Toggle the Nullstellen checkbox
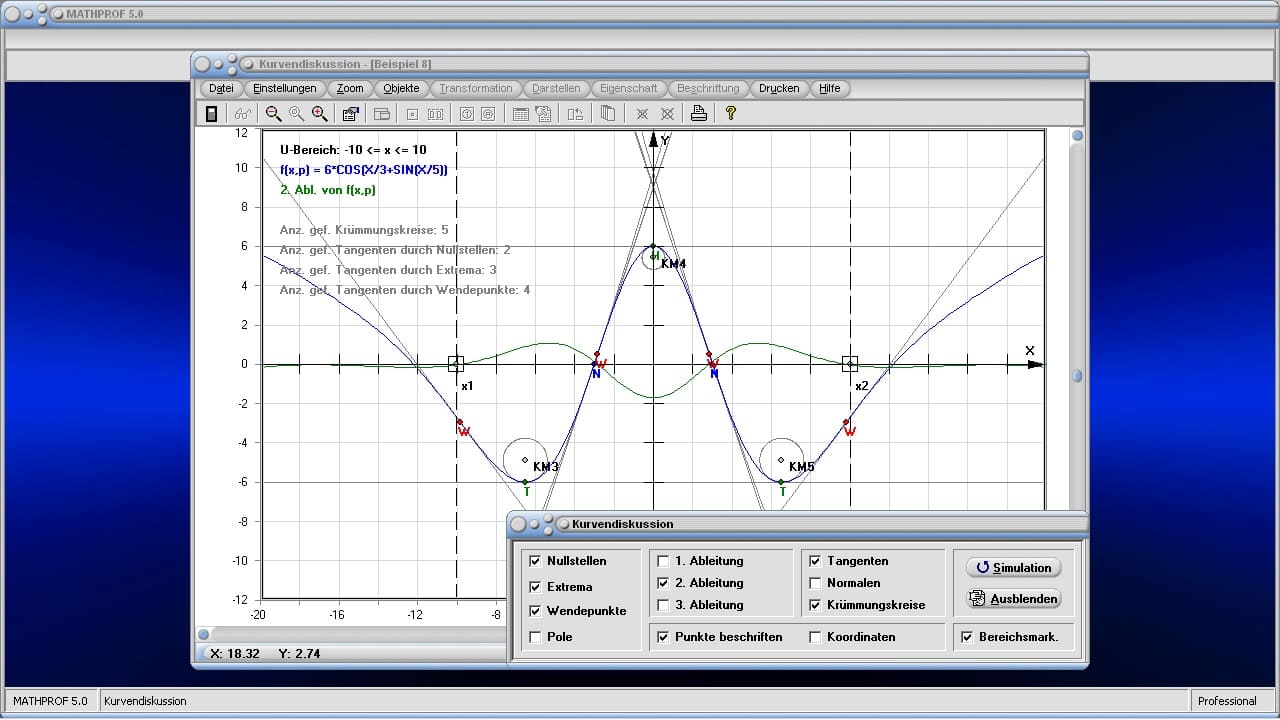This screenshot has height=720, width=1280. click(x=535, y=561)
